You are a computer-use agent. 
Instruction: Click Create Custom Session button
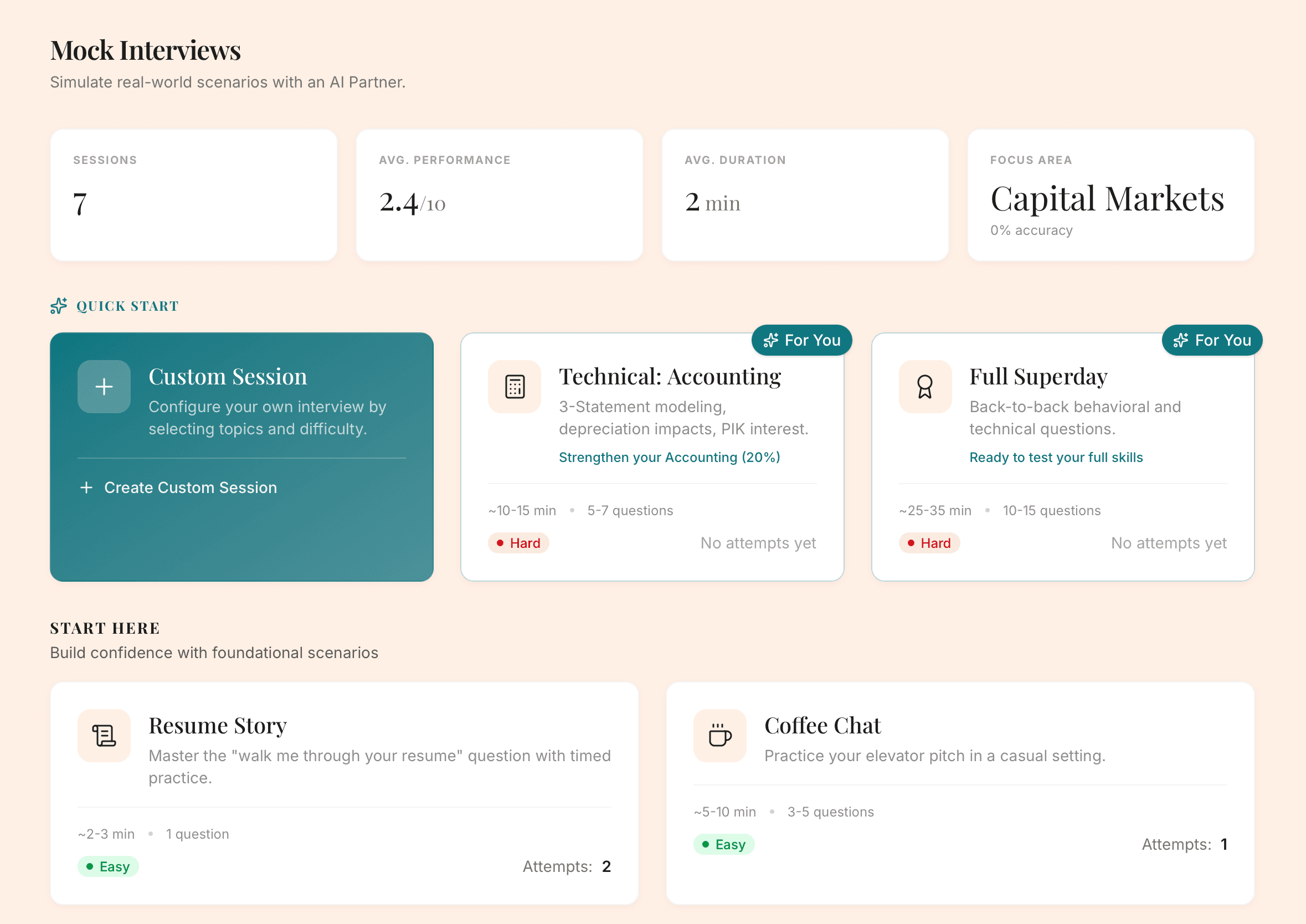[178, 487]
